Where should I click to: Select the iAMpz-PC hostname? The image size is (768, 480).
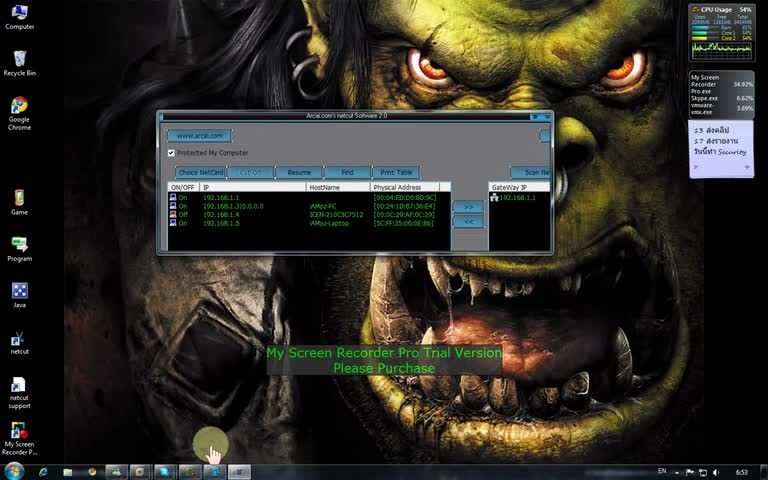click(x=323, y=206)
